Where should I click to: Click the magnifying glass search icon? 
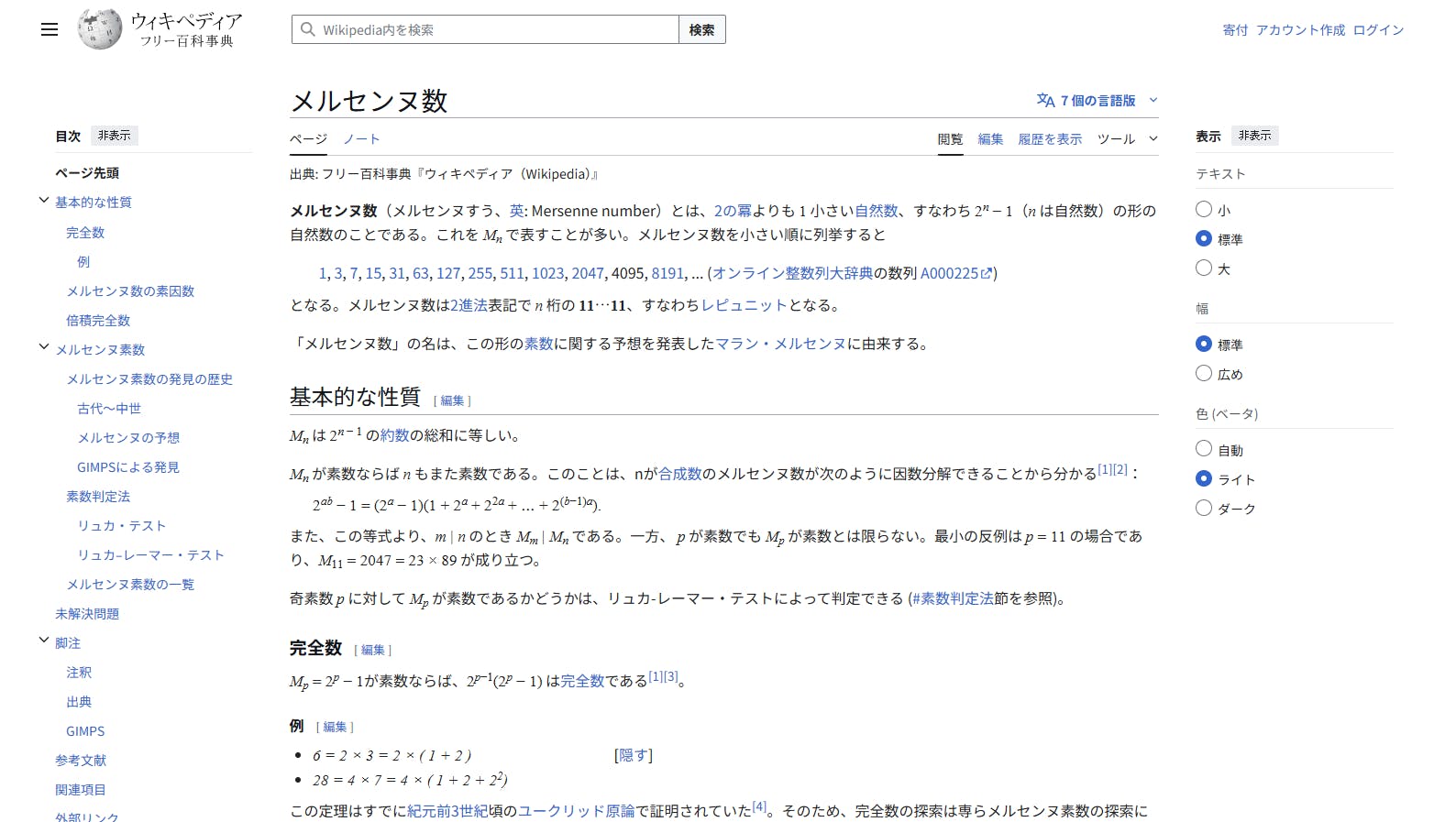308,29
